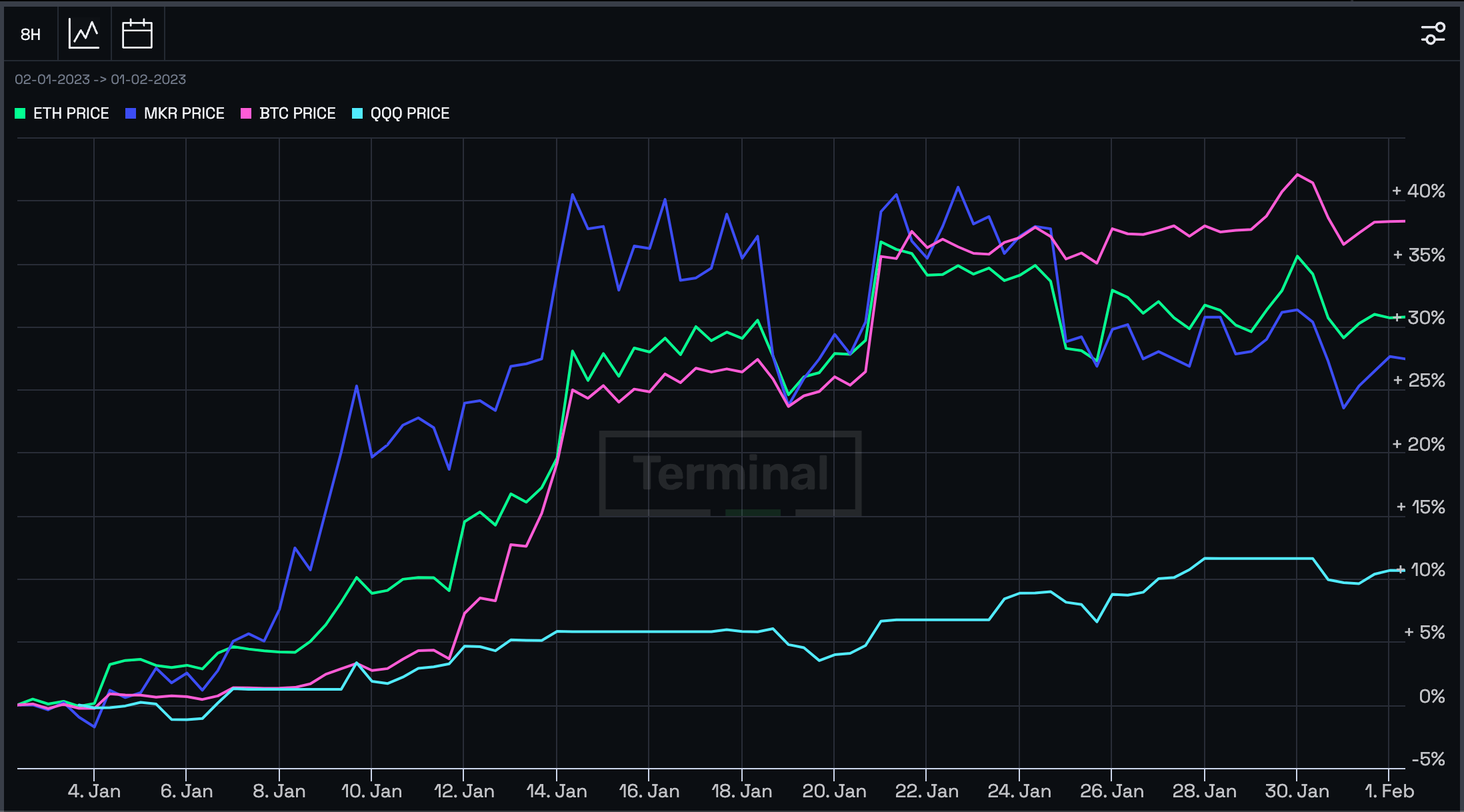
Task: Click the 1. Feb axis label
Action: pyautogui.click(x=1389, y=791)
